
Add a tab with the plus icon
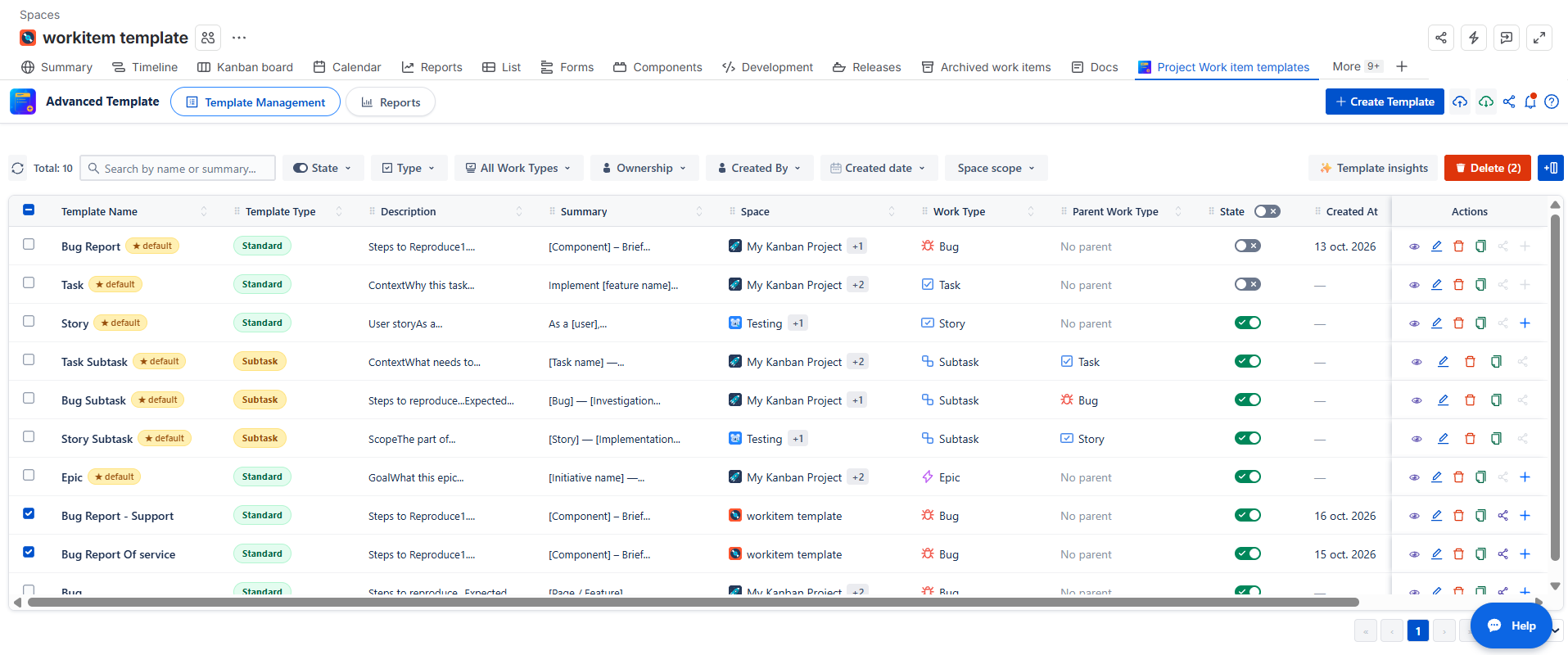point(1402,67)
